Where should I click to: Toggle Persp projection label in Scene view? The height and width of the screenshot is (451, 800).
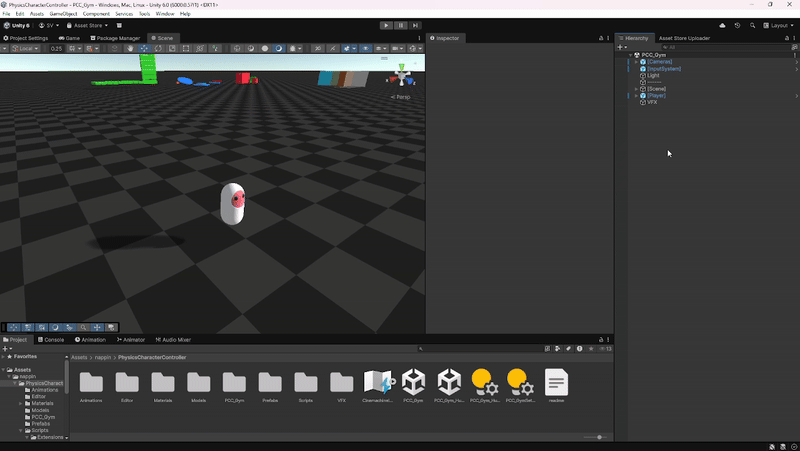point(401,97)
